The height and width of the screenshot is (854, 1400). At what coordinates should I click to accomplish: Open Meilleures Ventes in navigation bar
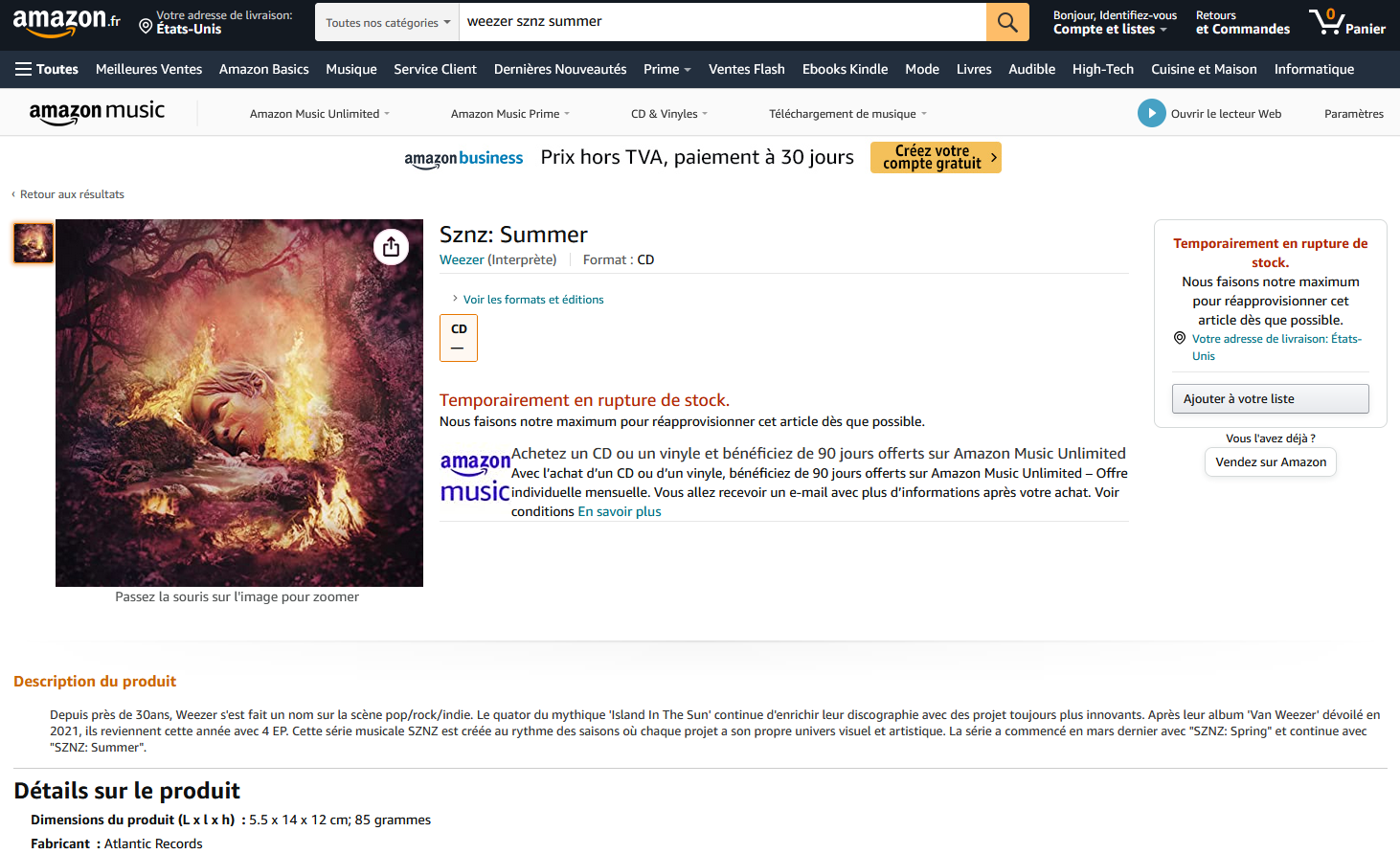pyautogui.click(x=148, y=69)
